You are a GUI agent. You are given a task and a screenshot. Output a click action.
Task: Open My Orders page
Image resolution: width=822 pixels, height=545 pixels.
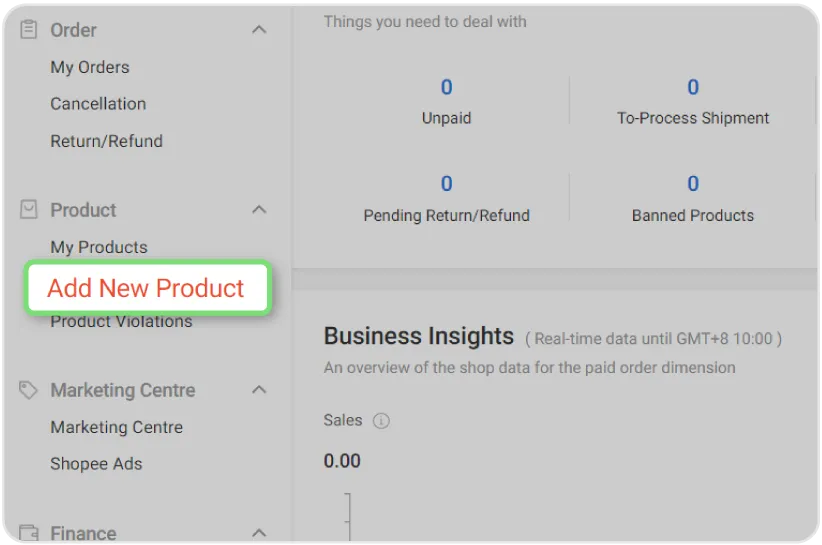[90, 68]
